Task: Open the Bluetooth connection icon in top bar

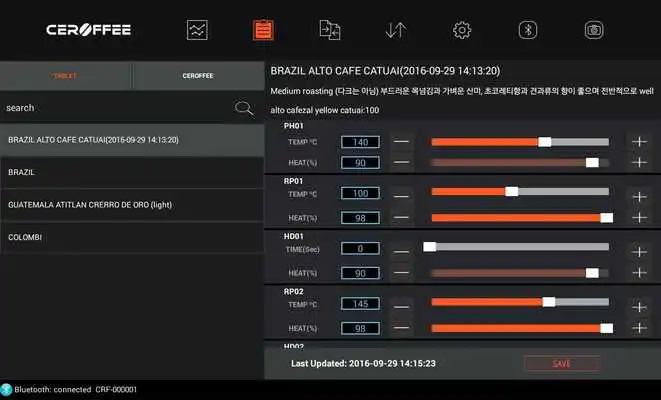Action: click(528, 30)
